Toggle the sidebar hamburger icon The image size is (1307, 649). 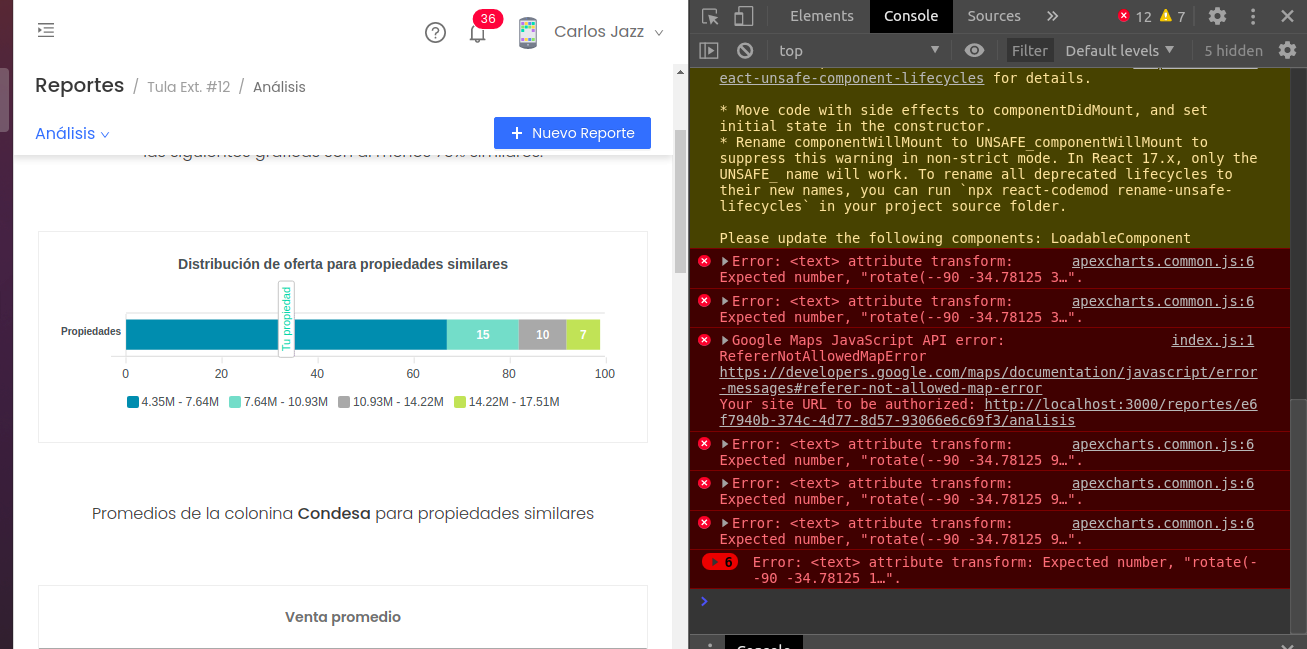click(45, 30)
